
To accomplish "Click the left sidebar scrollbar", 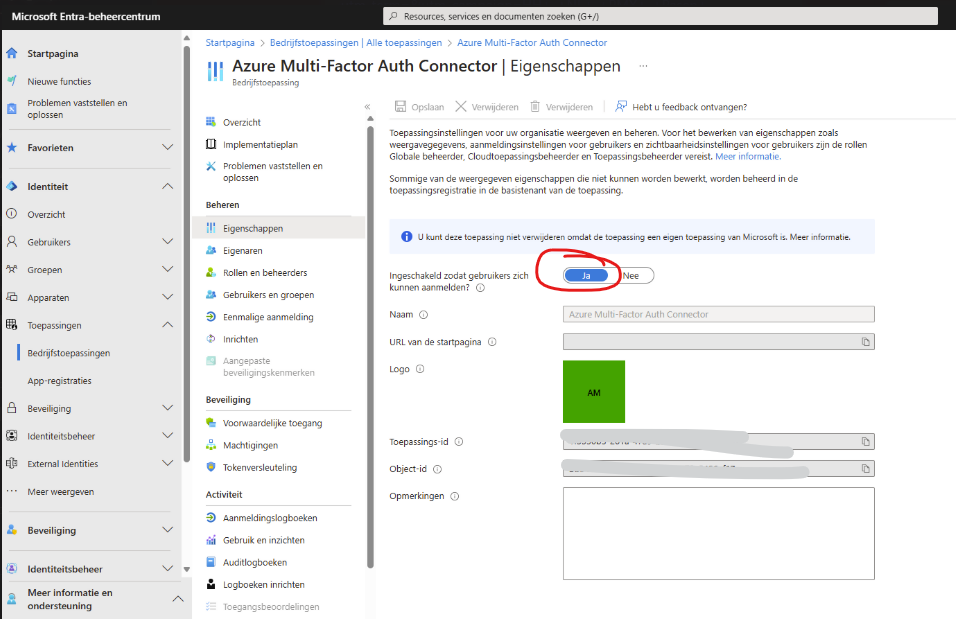I will (x=187, y=254).
